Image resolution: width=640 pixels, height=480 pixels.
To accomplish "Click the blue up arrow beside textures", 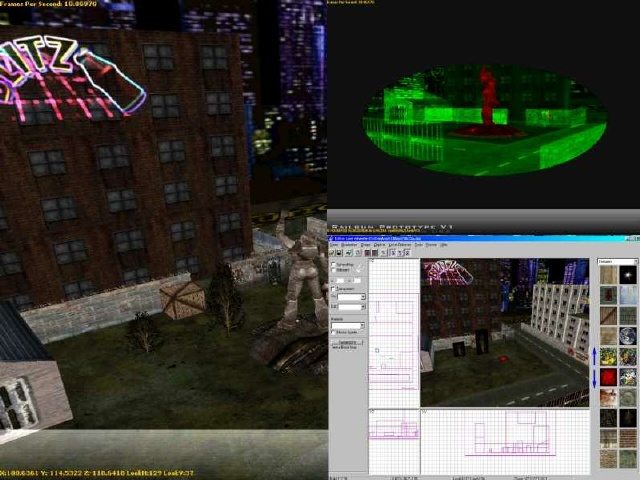I will click(x=594, y=356).
